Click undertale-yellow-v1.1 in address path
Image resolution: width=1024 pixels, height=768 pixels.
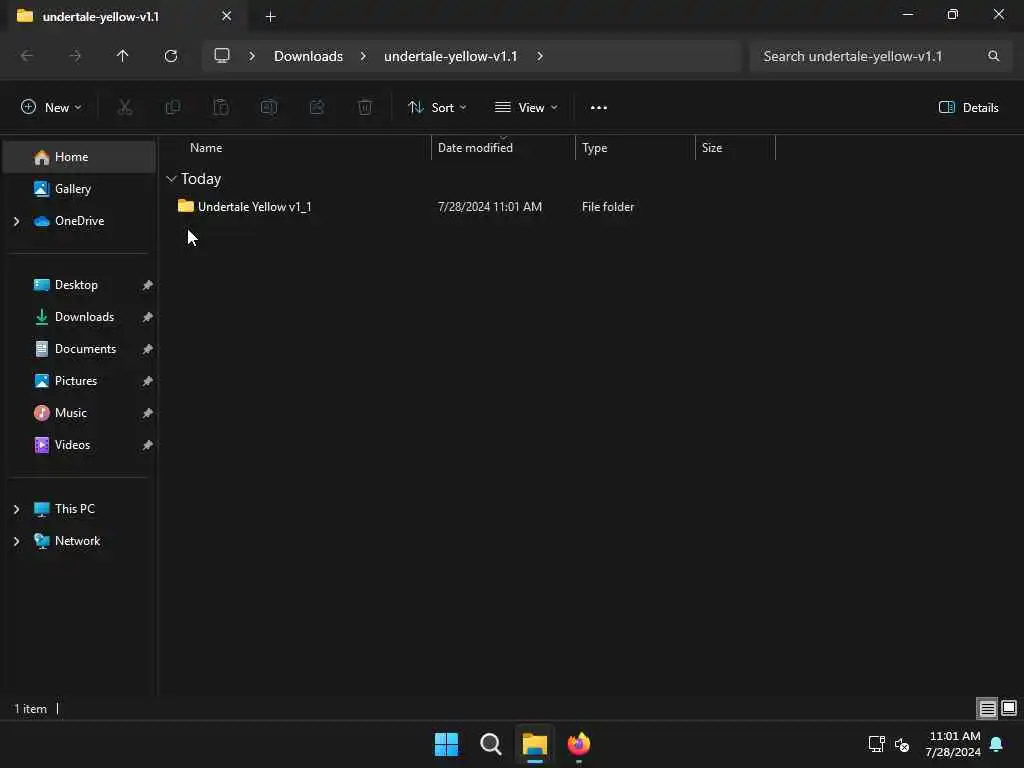coord(451,56)
